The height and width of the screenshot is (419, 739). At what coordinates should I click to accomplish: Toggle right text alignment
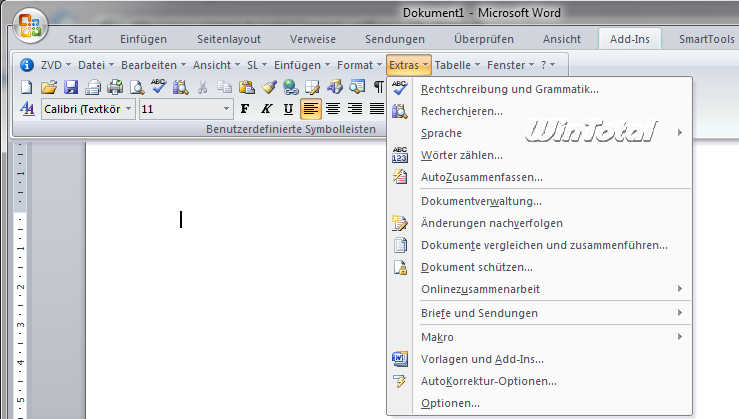pos(355,109)
